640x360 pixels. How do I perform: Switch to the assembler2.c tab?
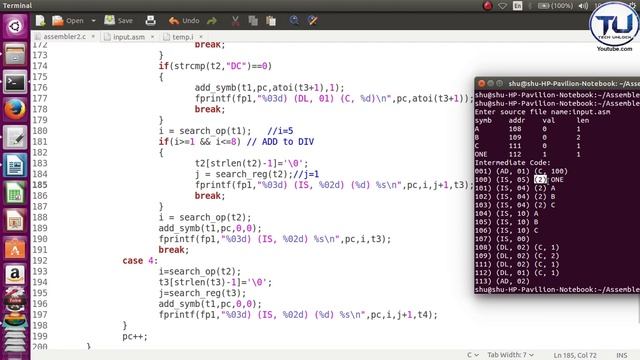[x=64, y=37]
